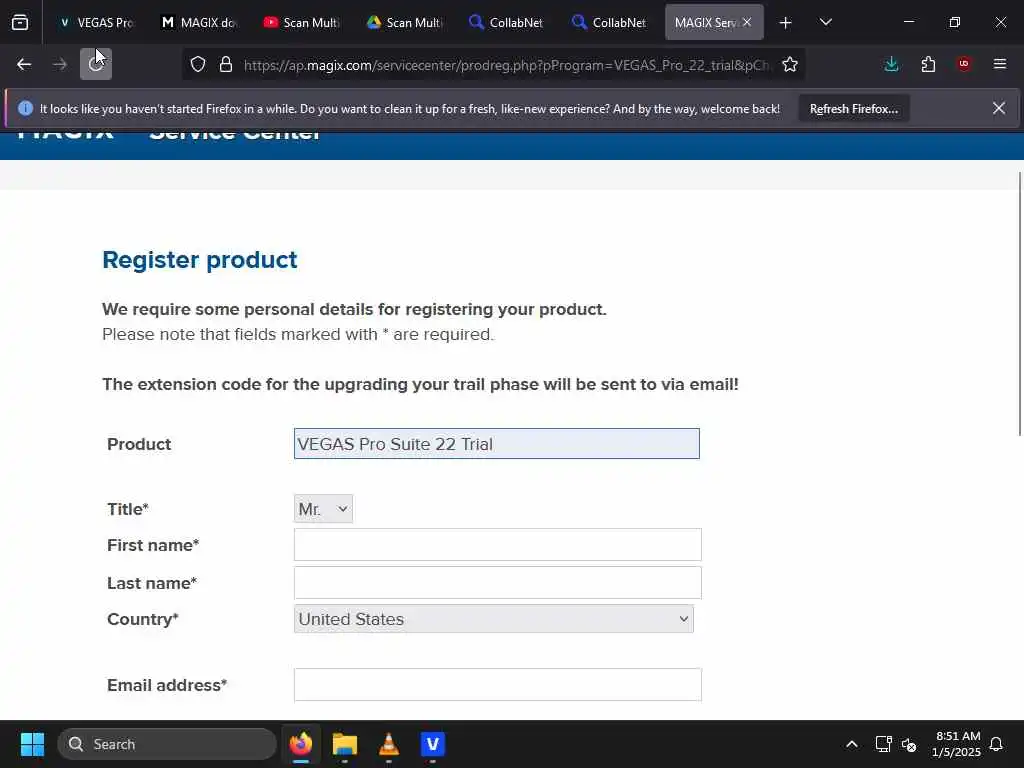The image size is (1024, 768).
Task: Click the Register product heading
Action: click(200, 259)
